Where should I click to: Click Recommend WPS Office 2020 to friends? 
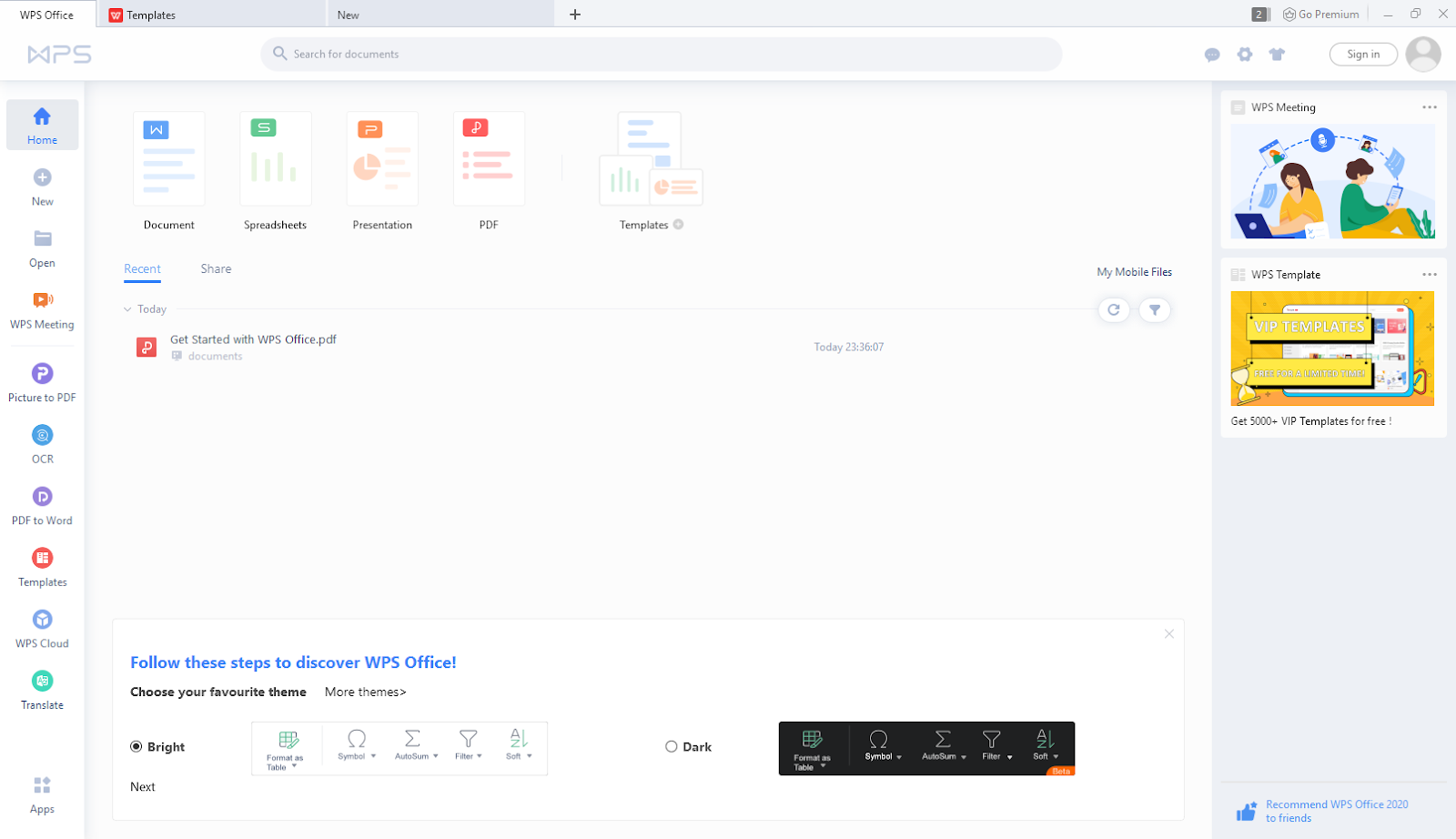[1337, 812]
